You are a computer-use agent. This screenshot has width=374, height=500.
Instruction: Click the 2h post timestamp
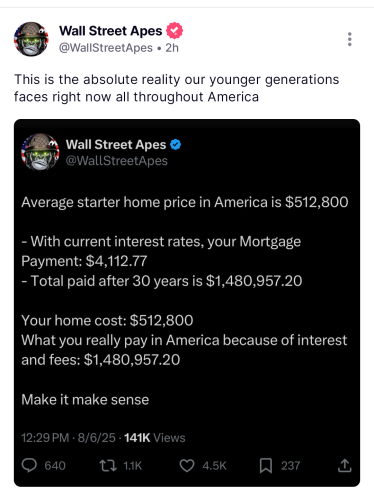tap(172, 48)
